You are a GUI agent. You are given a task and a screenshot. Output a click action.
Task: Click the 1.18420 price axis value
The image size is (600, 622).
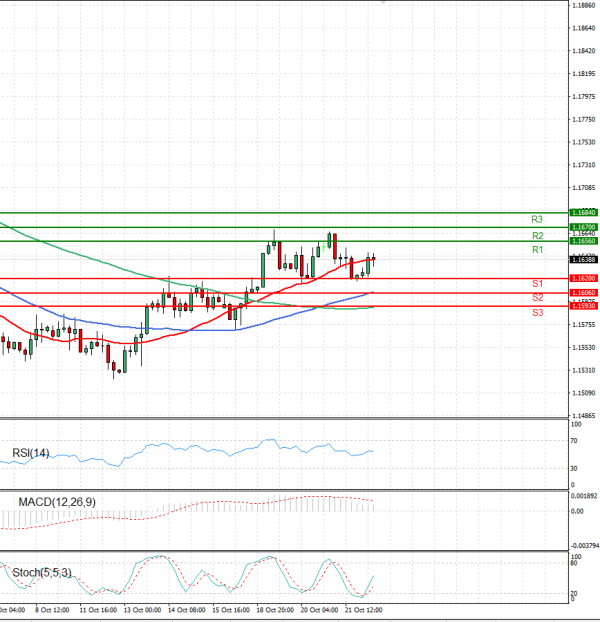tap(584, 51)
